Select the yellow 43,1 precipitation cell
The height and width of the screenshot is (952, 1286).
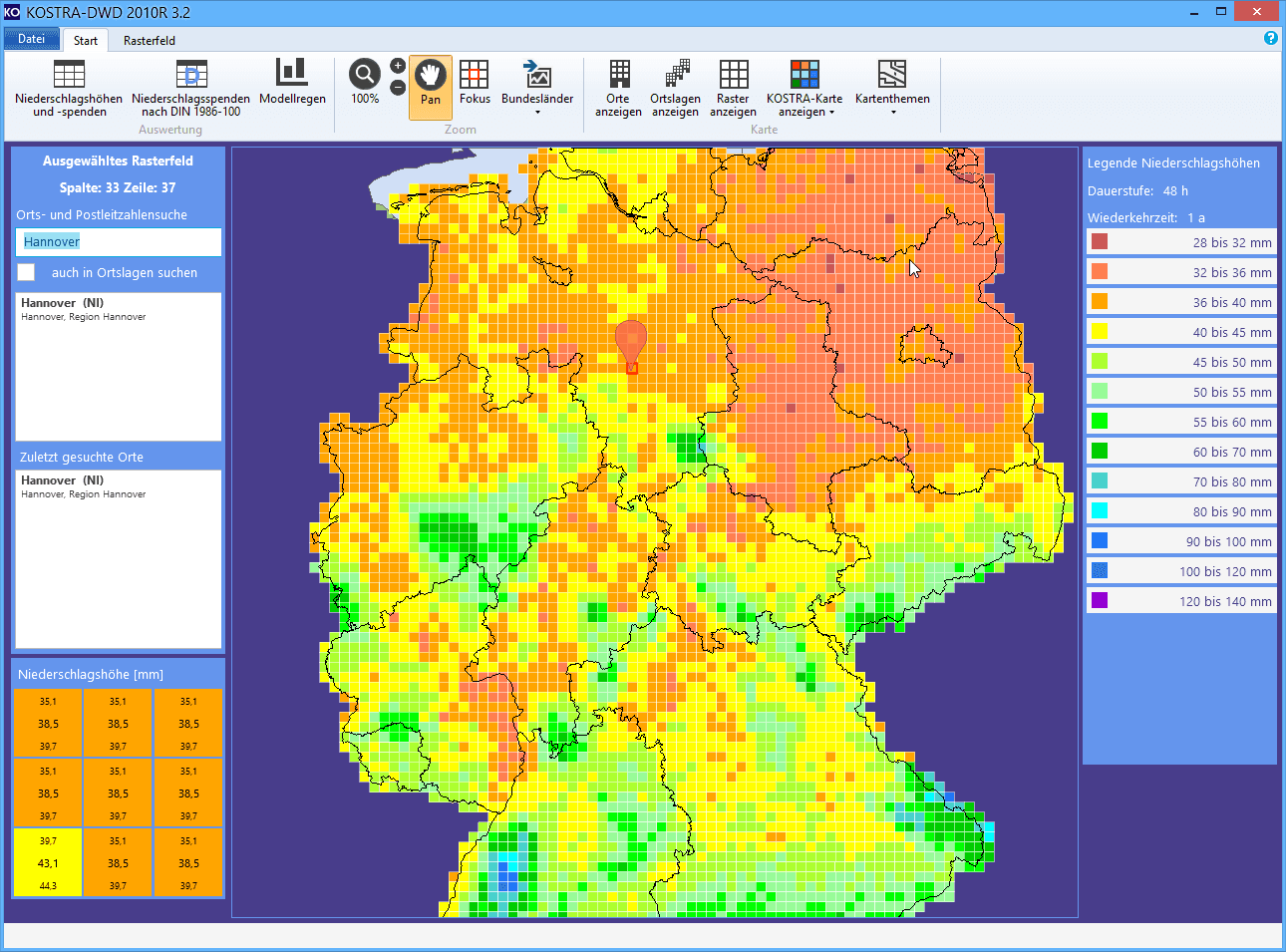pyautogui.click(x=48, y=863)
